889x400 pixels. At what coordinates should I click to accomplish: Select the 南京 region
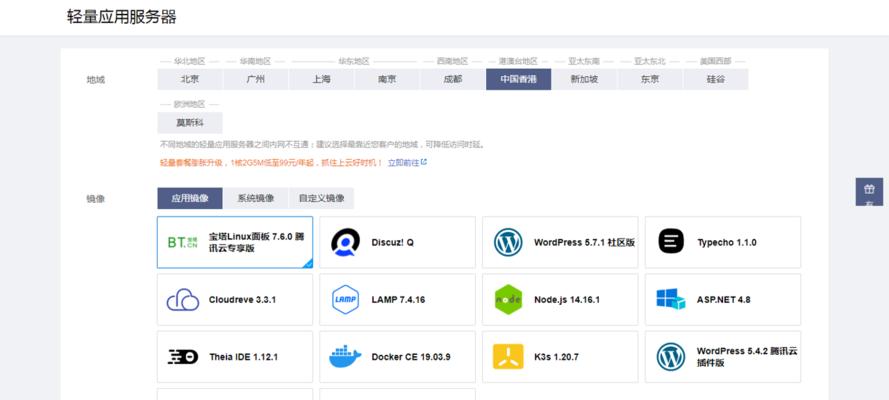point(387,79)
